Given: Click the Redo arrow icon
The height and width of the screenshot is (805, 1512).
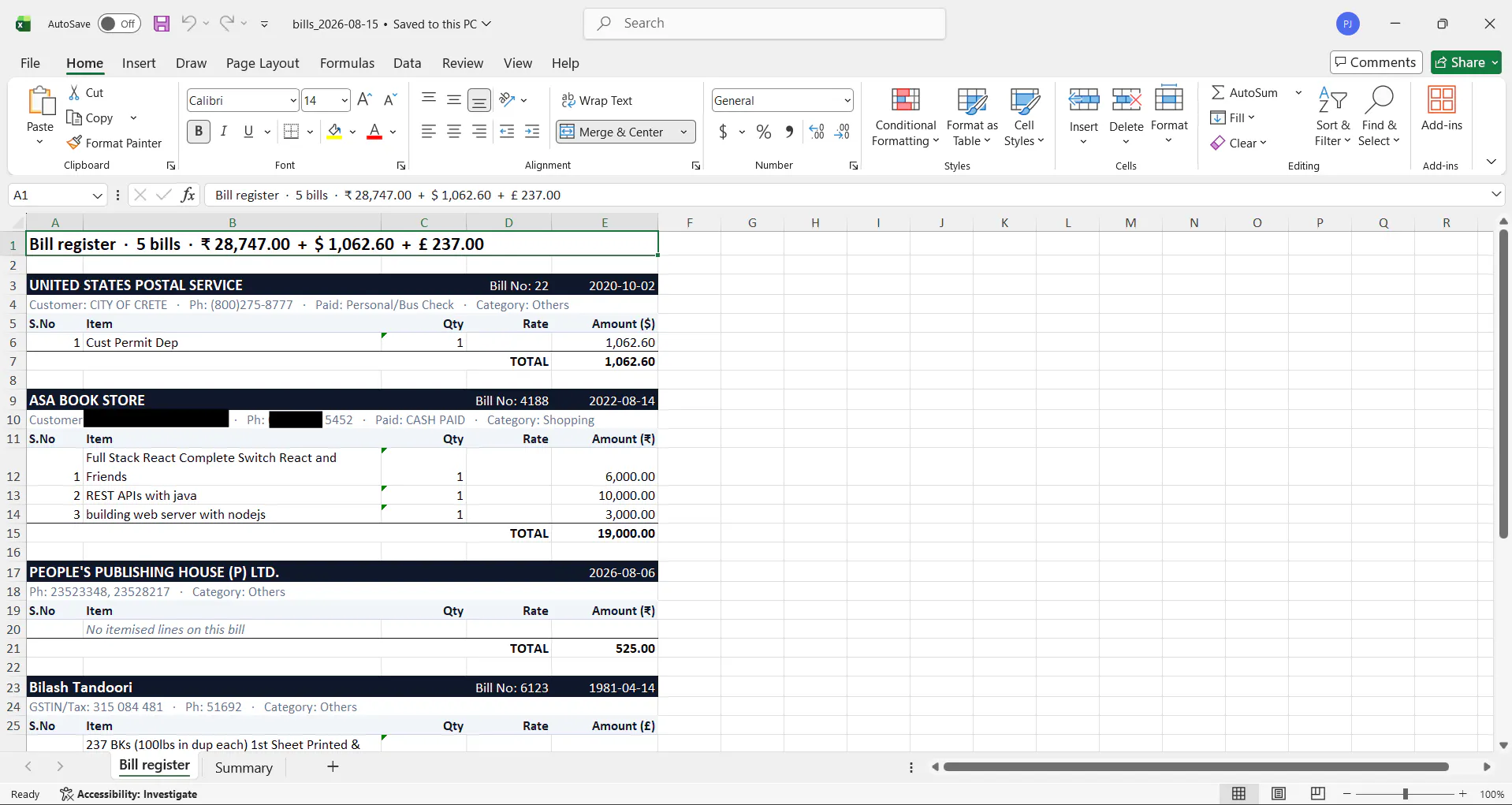Looking at the screenshot, I should click(x=226, y=23).
